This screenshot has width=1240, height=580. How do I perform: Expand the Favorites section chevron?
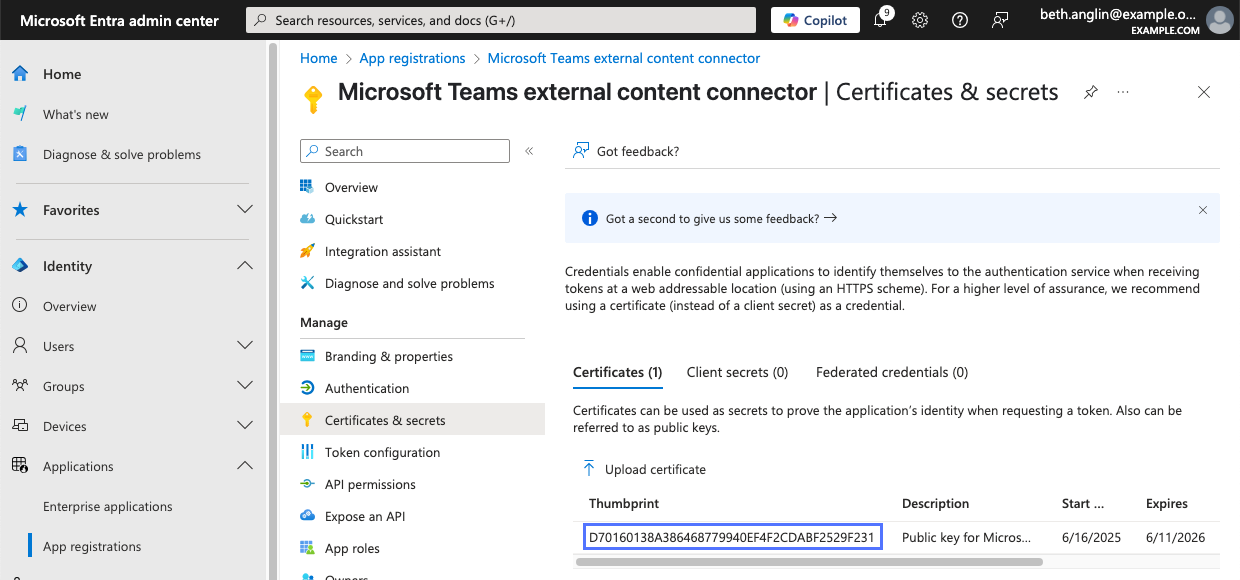tap(244, 210)
